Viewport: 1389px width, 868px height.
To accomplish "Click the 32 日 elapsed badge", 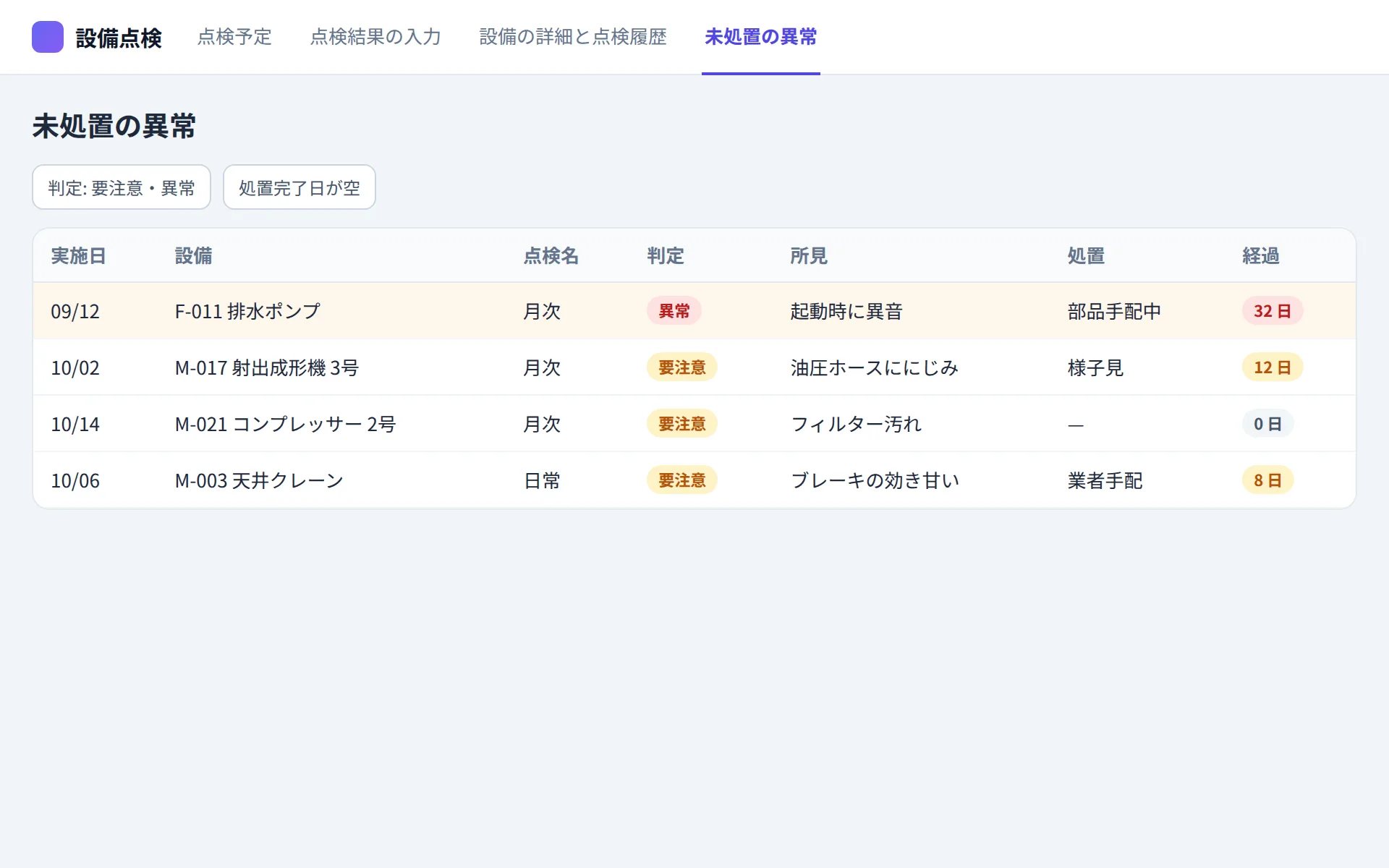I will (x=1273, y=311).
